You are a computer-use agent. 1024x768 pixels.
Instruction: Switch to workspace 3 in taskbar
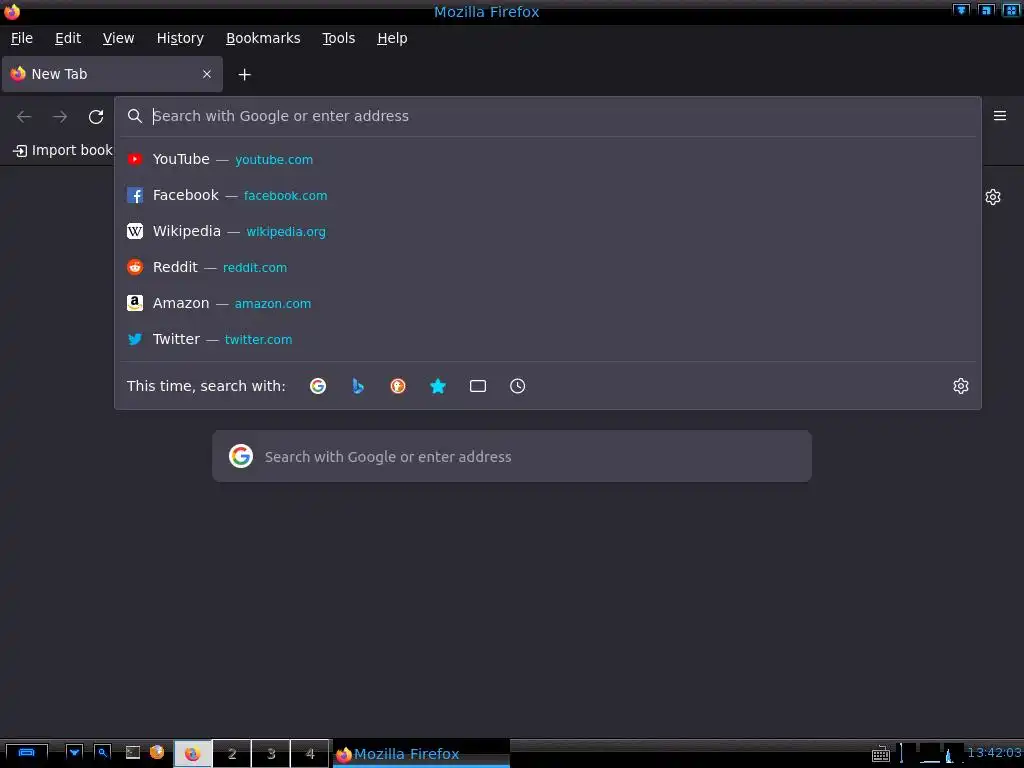pyautogui.click(x=271, y=754)
